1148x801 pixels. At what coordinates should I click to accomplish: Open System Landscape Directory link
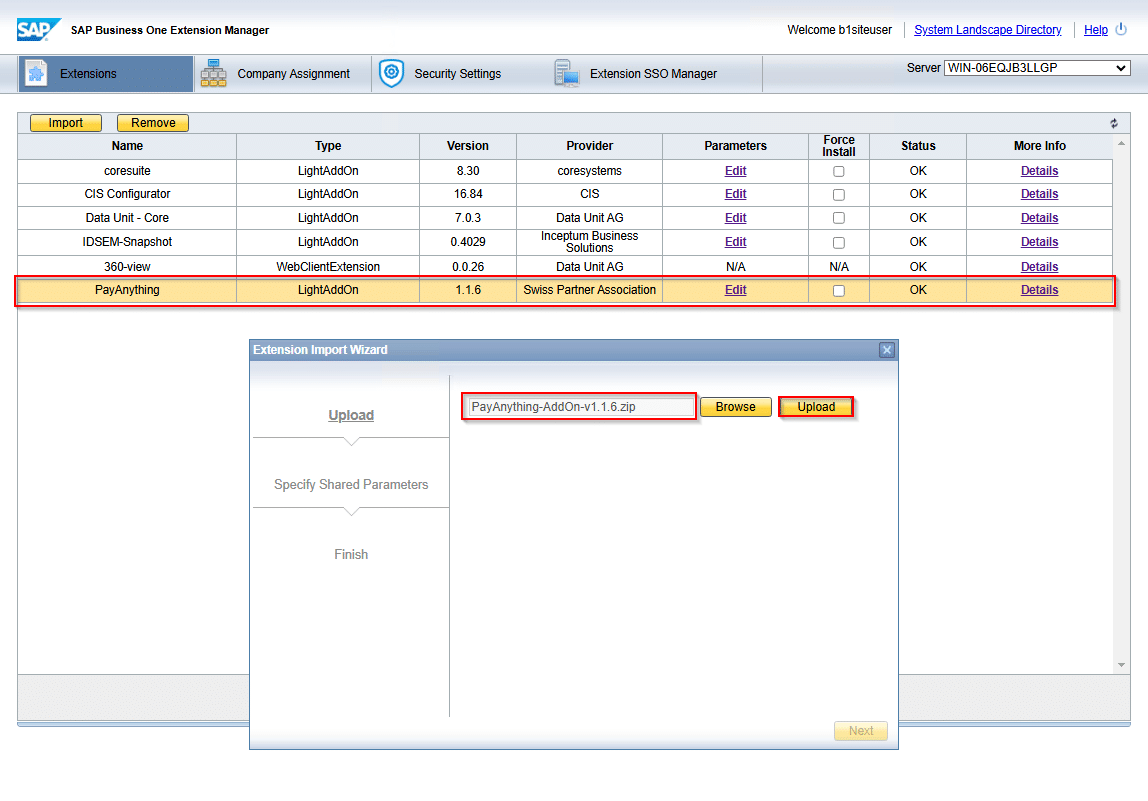[987, 30]
